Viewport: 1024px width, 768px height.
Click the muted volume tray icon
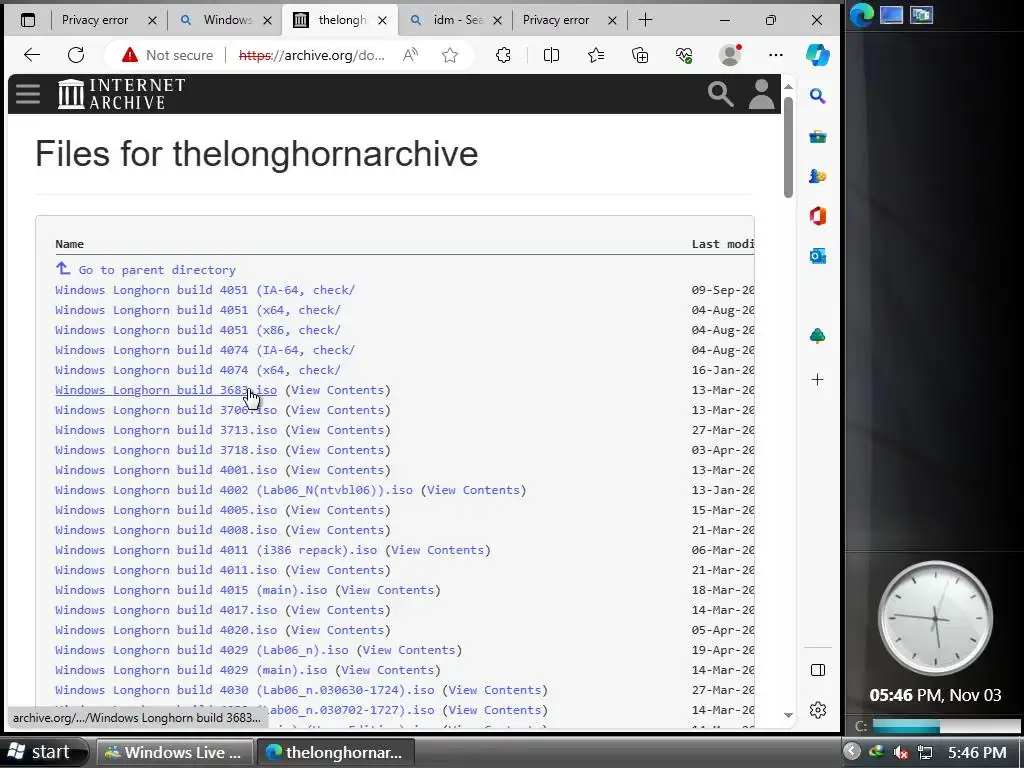click(901, 752)
